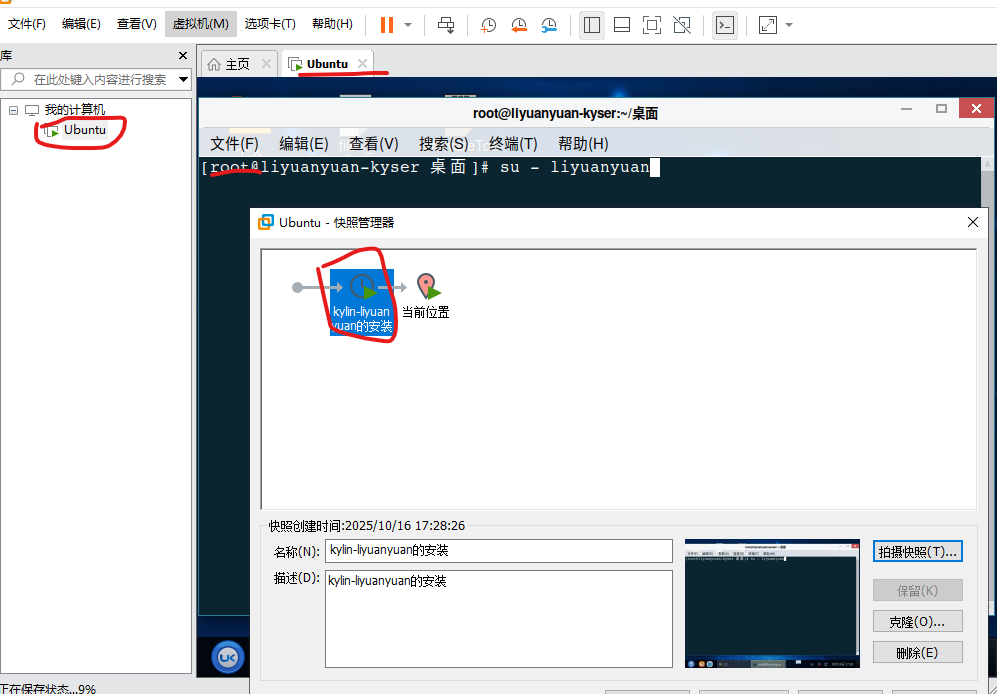Open the 选项卡(T) menu
Image resolution: width=997 pixels, height=694 pixels.
[x=270, y=24]
